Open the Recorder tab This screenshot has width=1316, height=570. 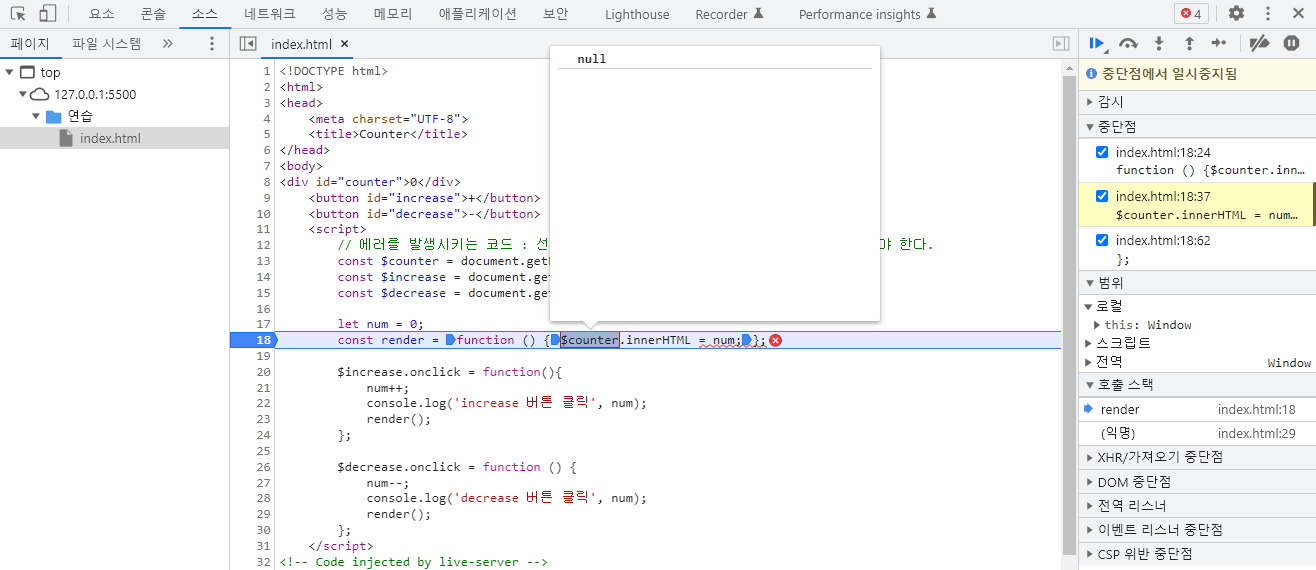[729, 14]
